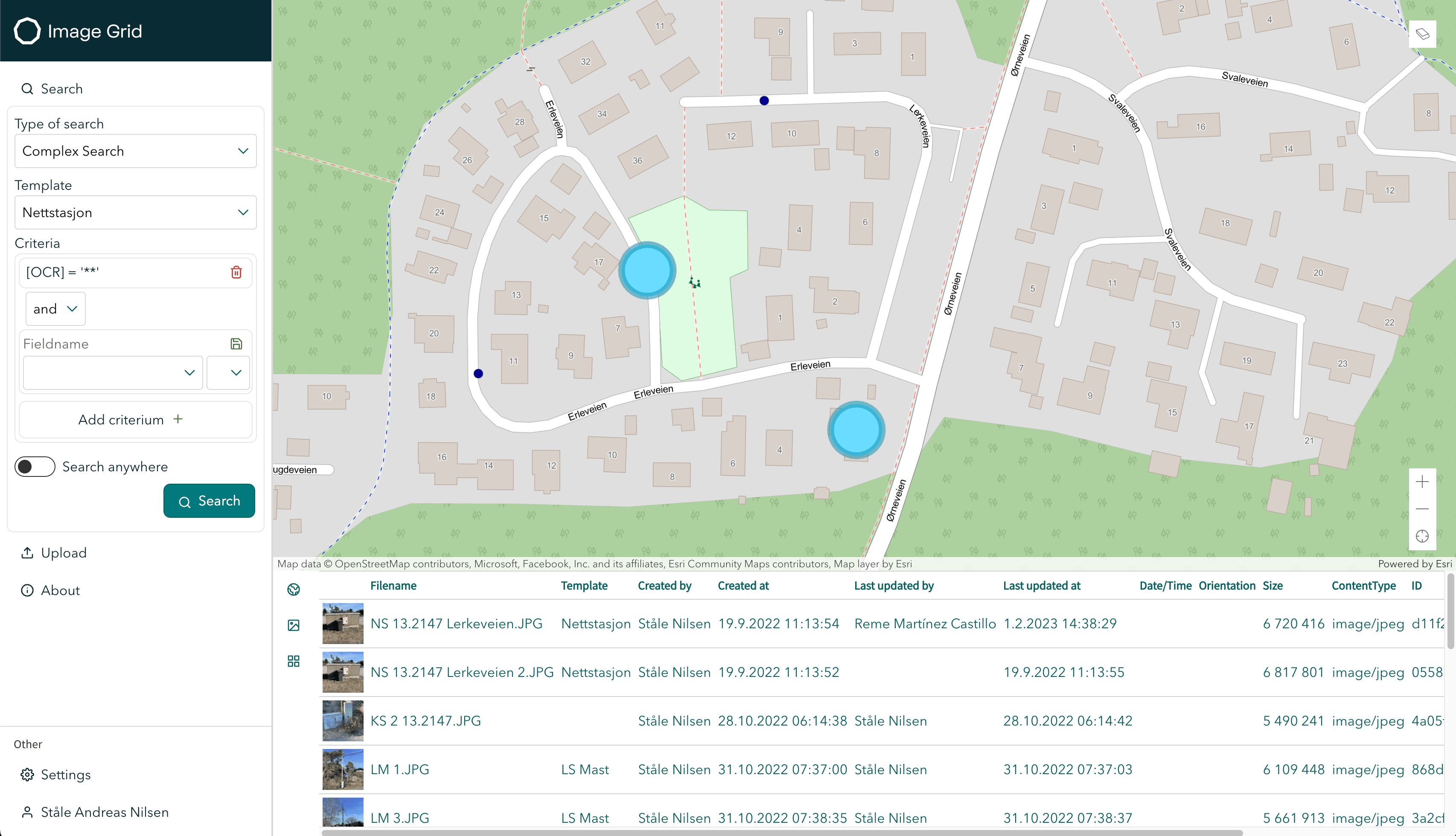Open the Search section in sidebar
Screen dimensions: 1456x836
click(52, 89)
